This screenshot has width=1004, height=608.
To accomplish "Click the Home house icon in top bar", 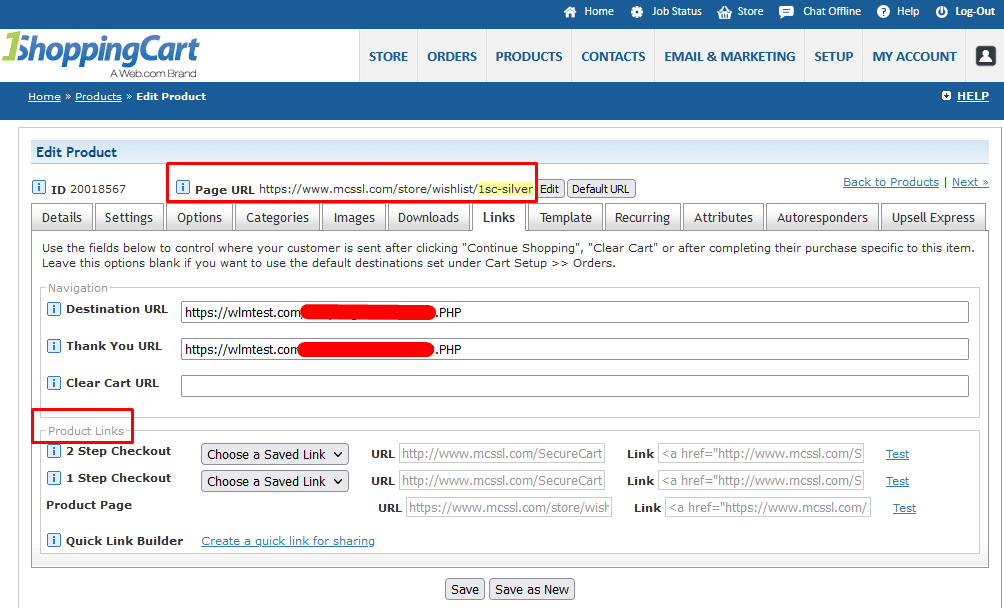I will [570, 12].
